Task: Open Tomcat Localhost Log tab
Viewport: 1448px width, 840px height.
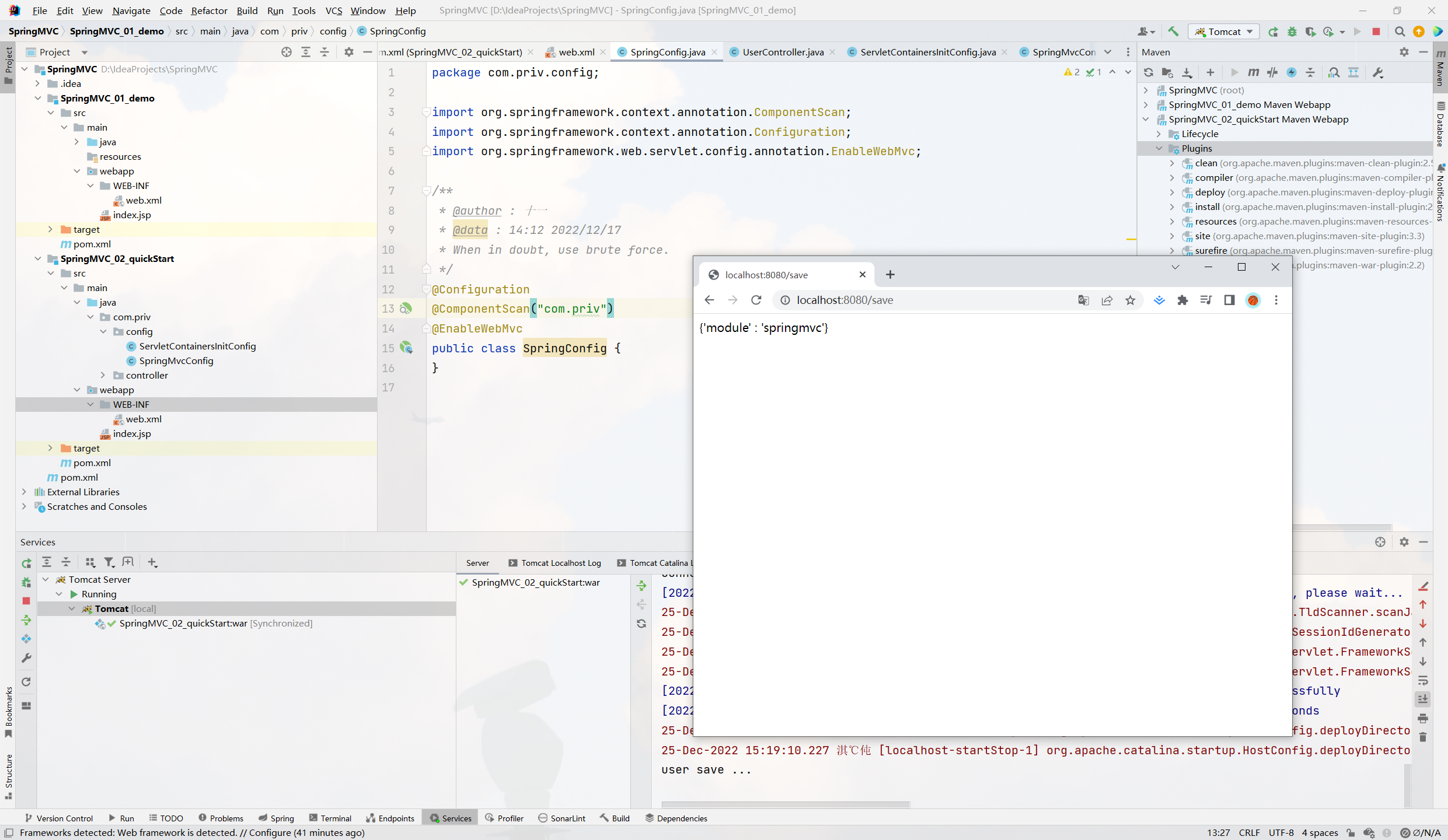Action: click(x=554, y=563)
